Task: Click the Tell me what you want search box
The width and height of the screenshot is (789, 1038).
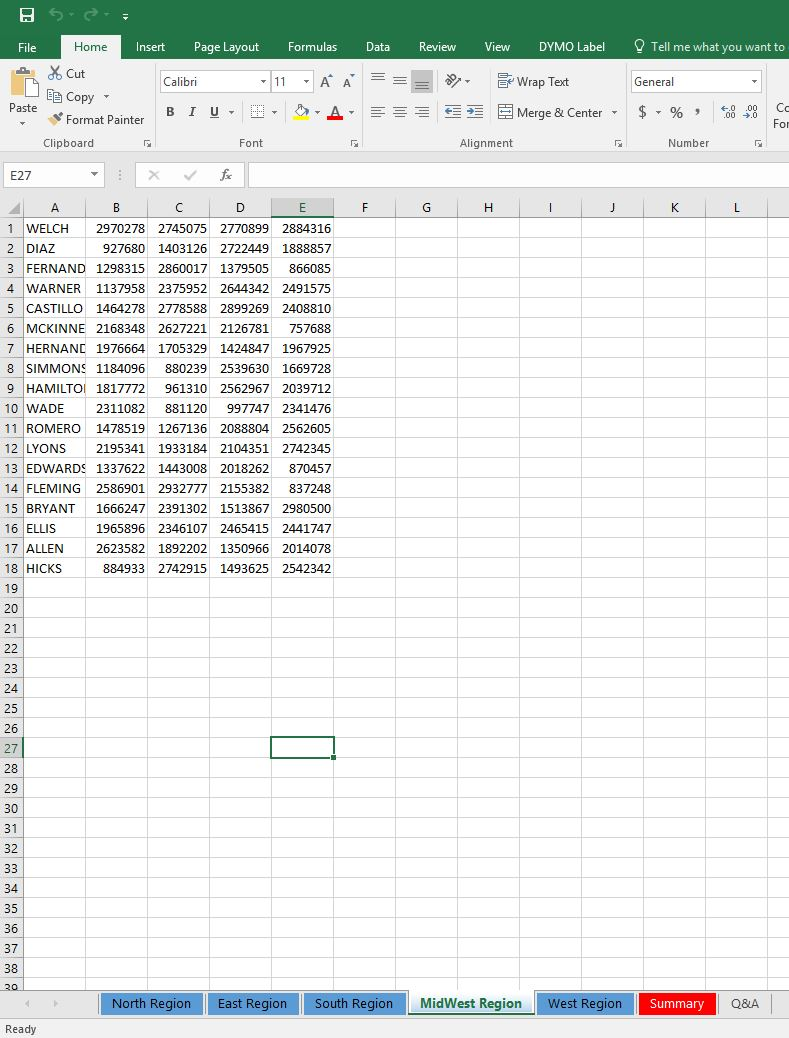Action: click(710, 47)
